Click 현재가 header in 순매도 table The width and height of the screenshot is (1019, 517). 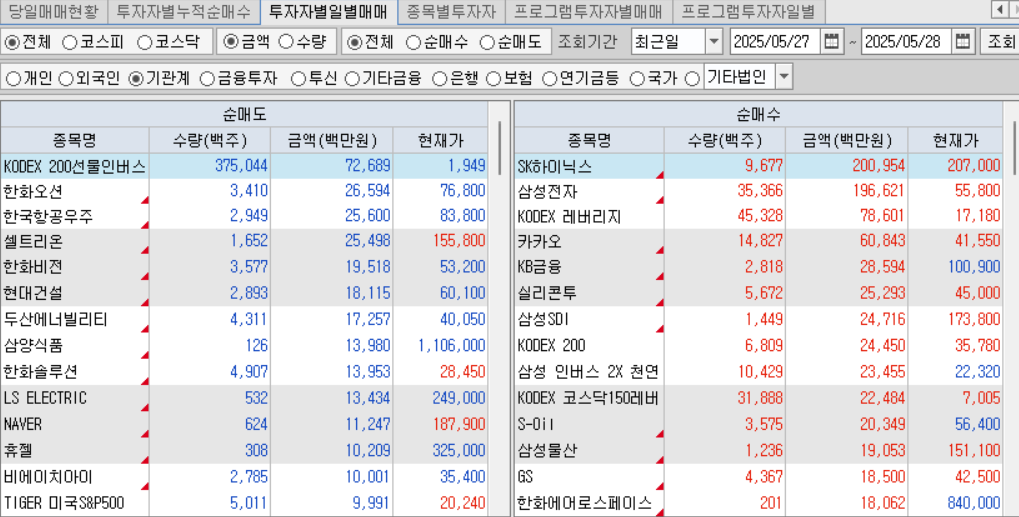[x=441, y=140]
